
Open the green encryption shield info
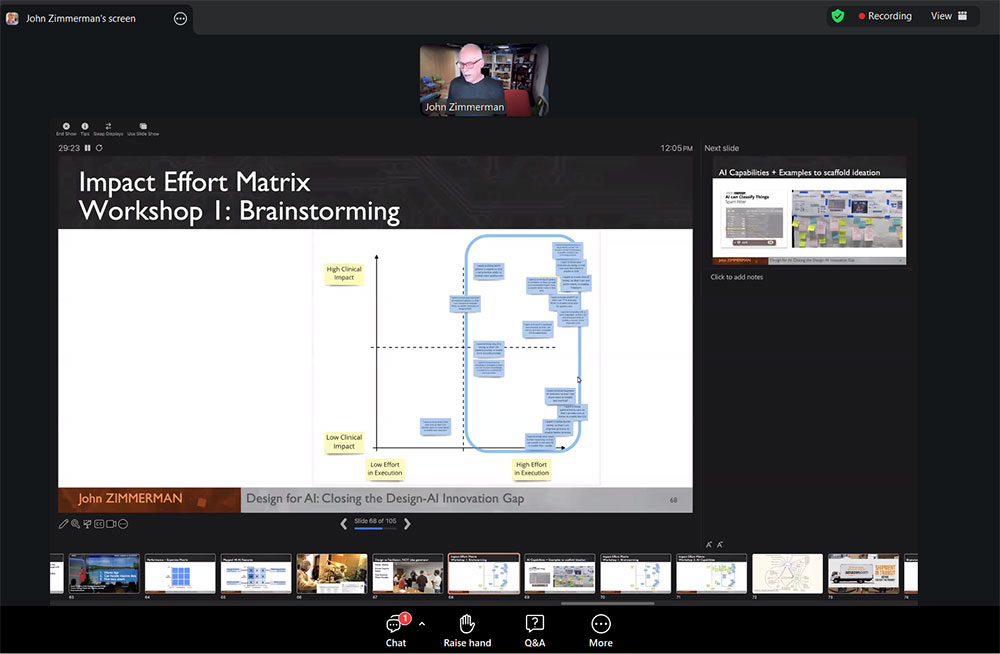point(838,16)
